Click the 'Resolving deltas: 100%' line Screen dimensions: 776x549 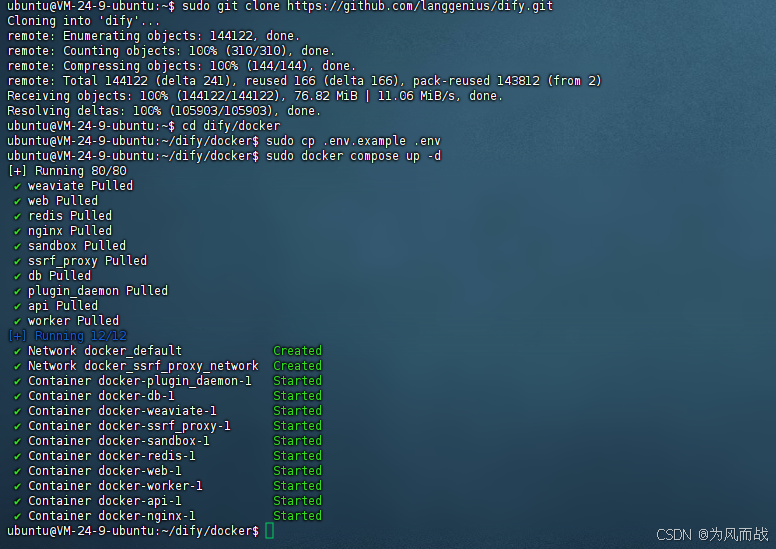tap(164, 111)
